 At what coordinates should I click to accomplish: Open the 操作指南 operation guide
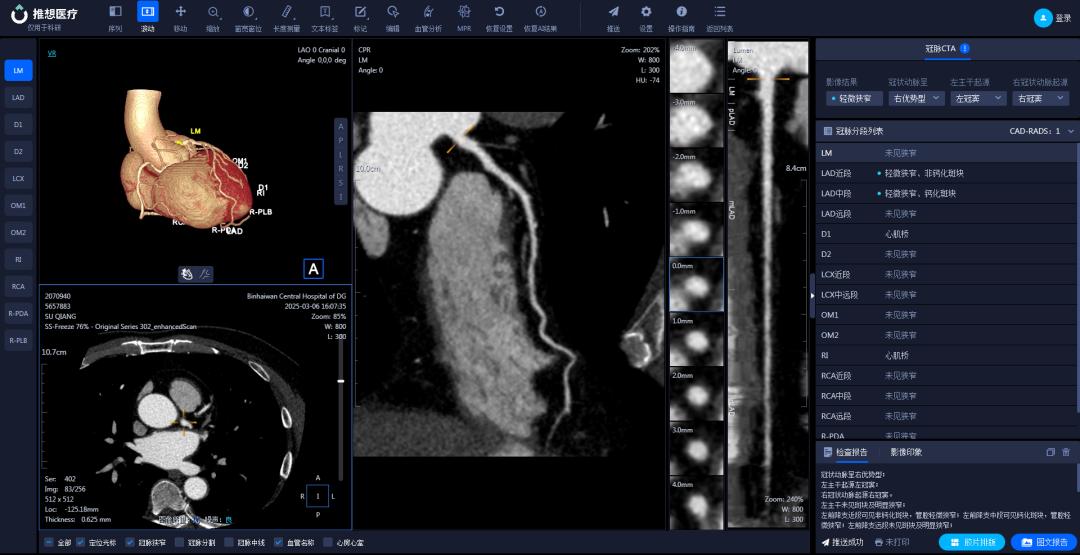tap(682, 12)
